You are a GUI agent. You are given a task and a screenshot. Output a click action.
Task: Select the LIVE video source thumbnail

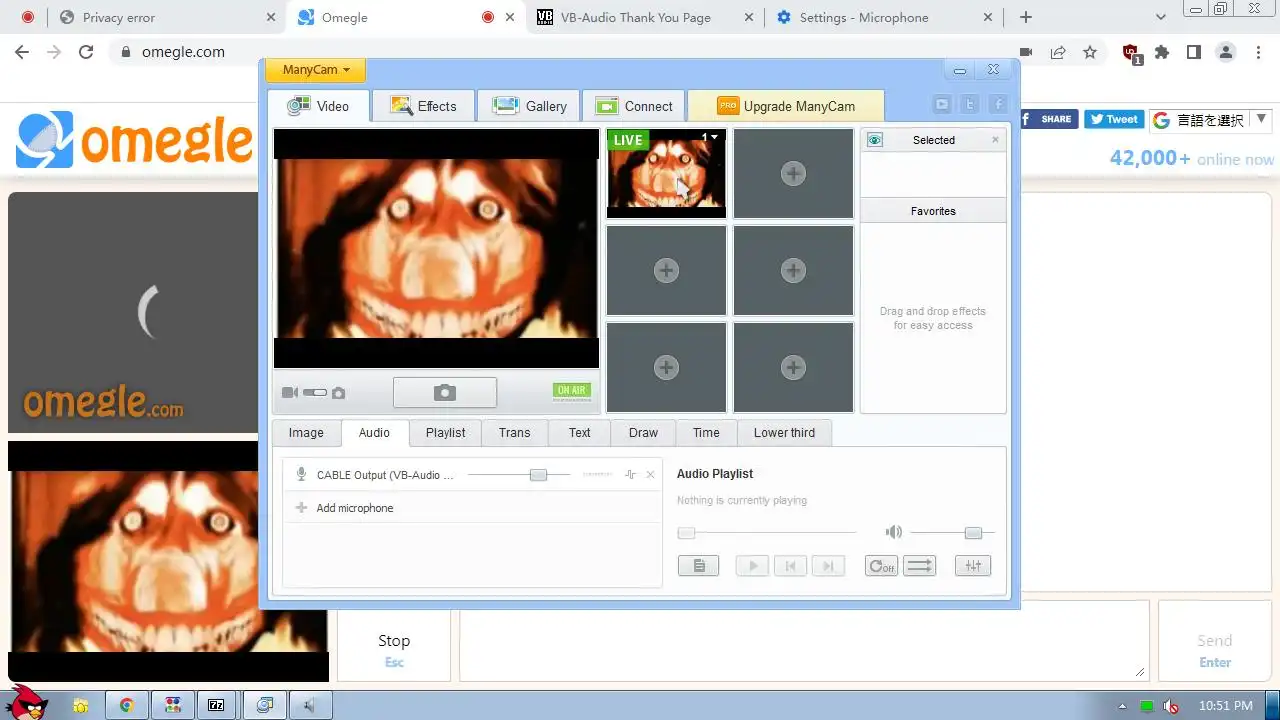(x=666, y=173)
